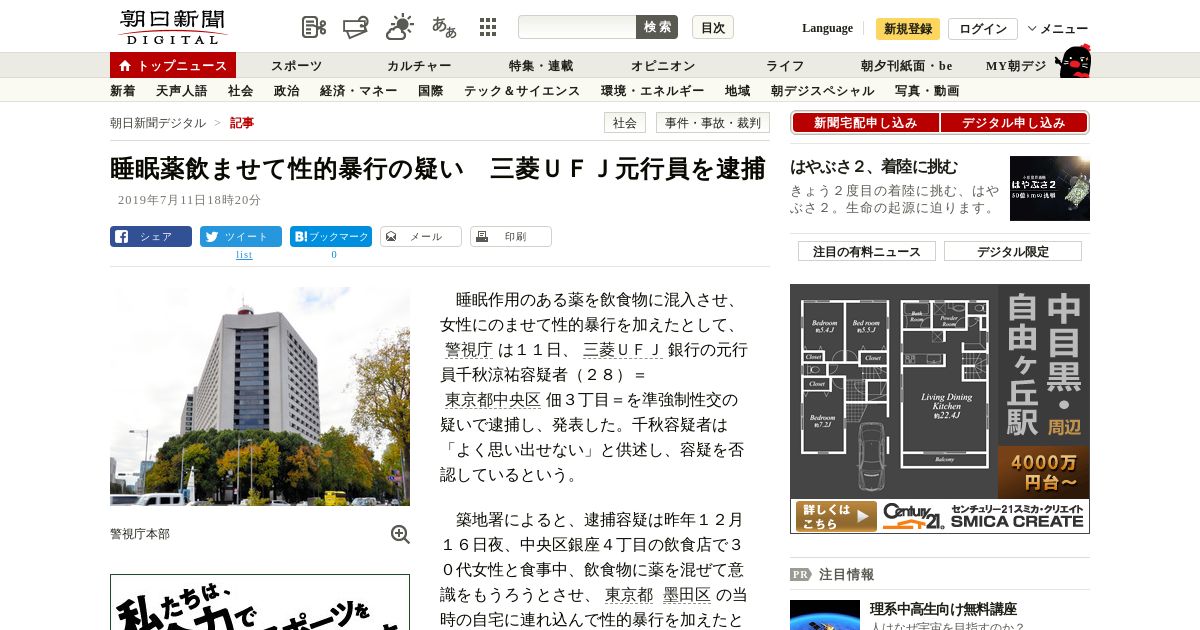This screenshot has height=630, width=1200.
Task: Click tweet count list link
Action: (x=244, y=255)
